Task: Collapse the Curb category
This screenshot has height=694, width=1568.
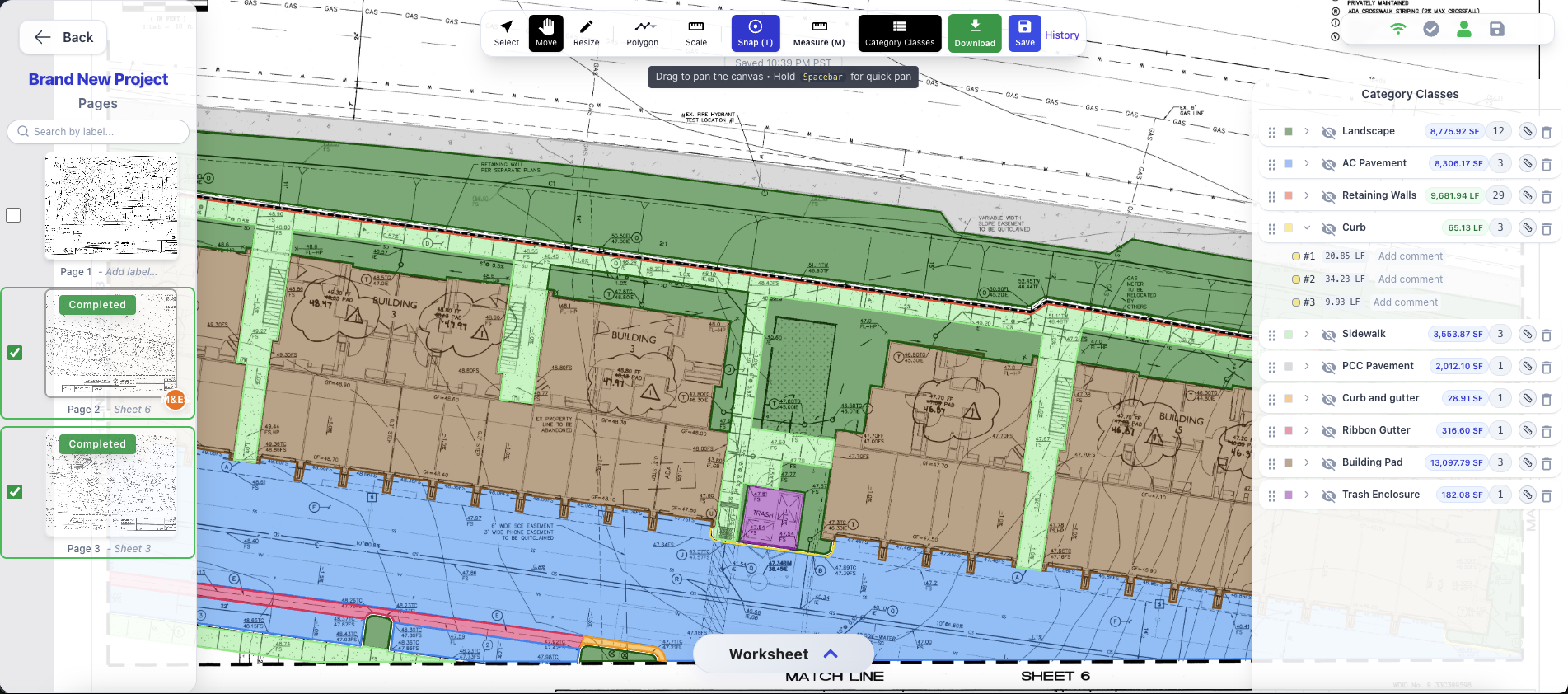Action: click(x=1307, y=227)
